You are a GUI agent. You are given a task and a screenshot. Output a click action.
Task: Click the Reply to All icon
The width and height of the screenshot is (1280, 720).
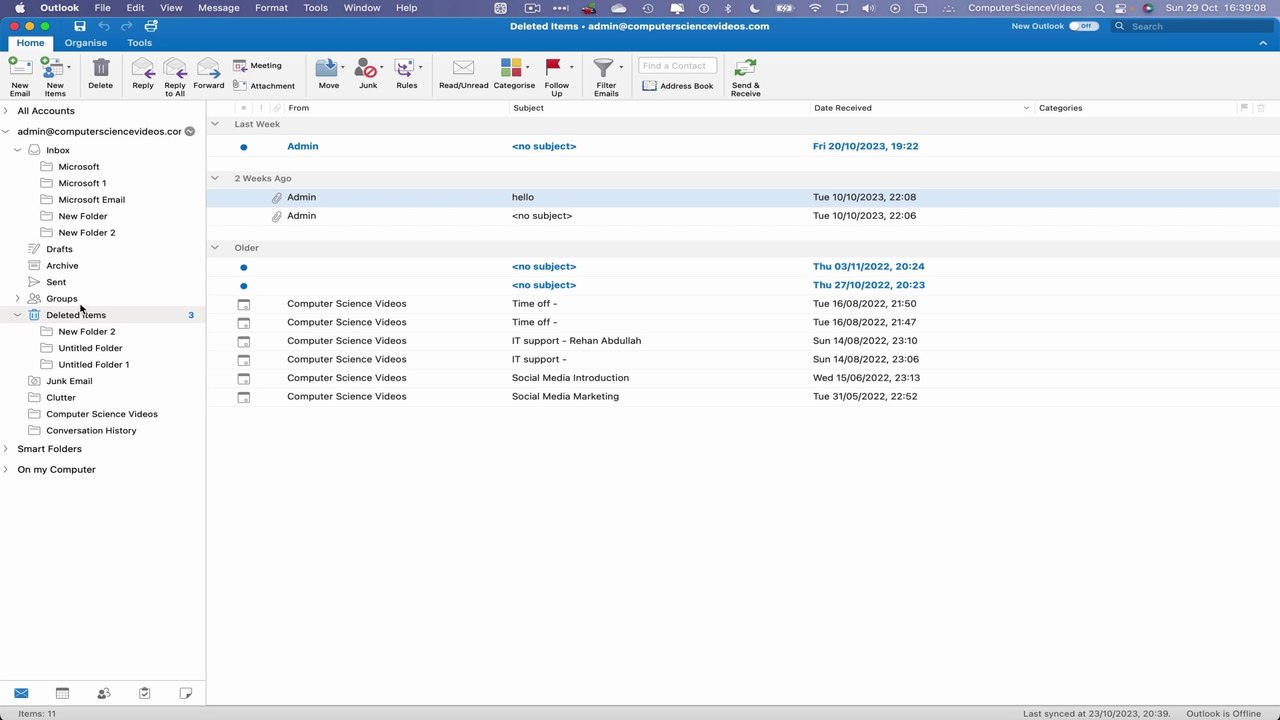click(175, 69)
